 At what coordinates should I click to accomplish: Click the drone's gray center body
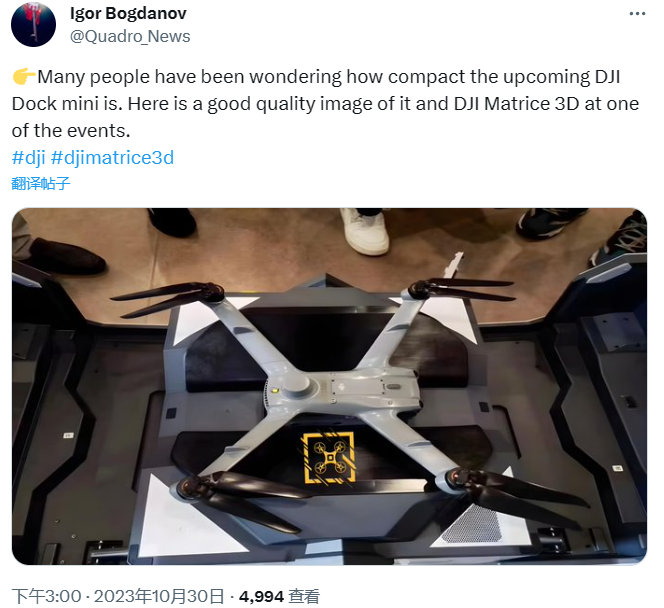pos(341,389)
